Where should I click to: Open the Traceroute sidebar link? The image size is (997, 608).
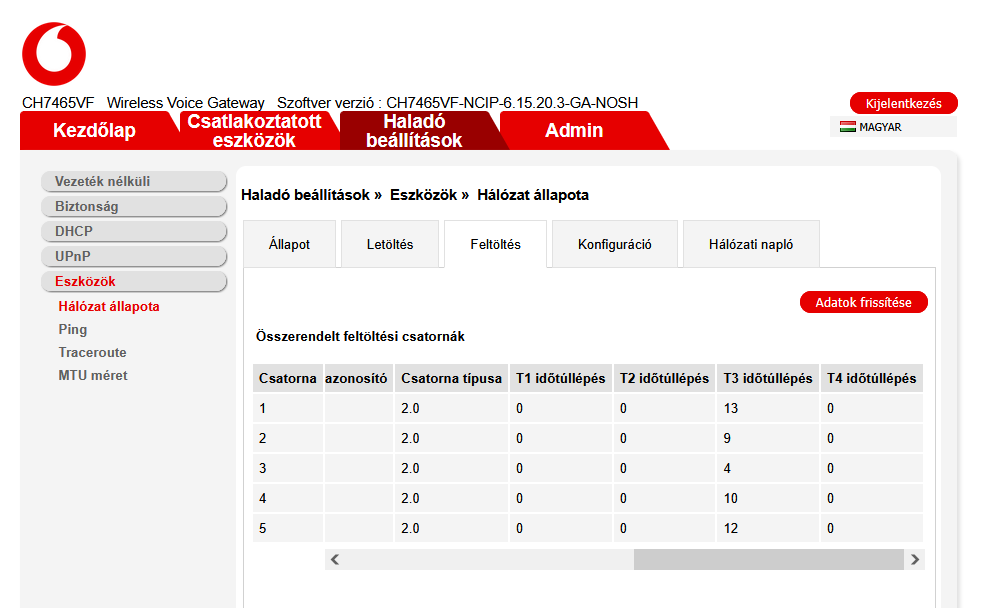pos(92,352)
